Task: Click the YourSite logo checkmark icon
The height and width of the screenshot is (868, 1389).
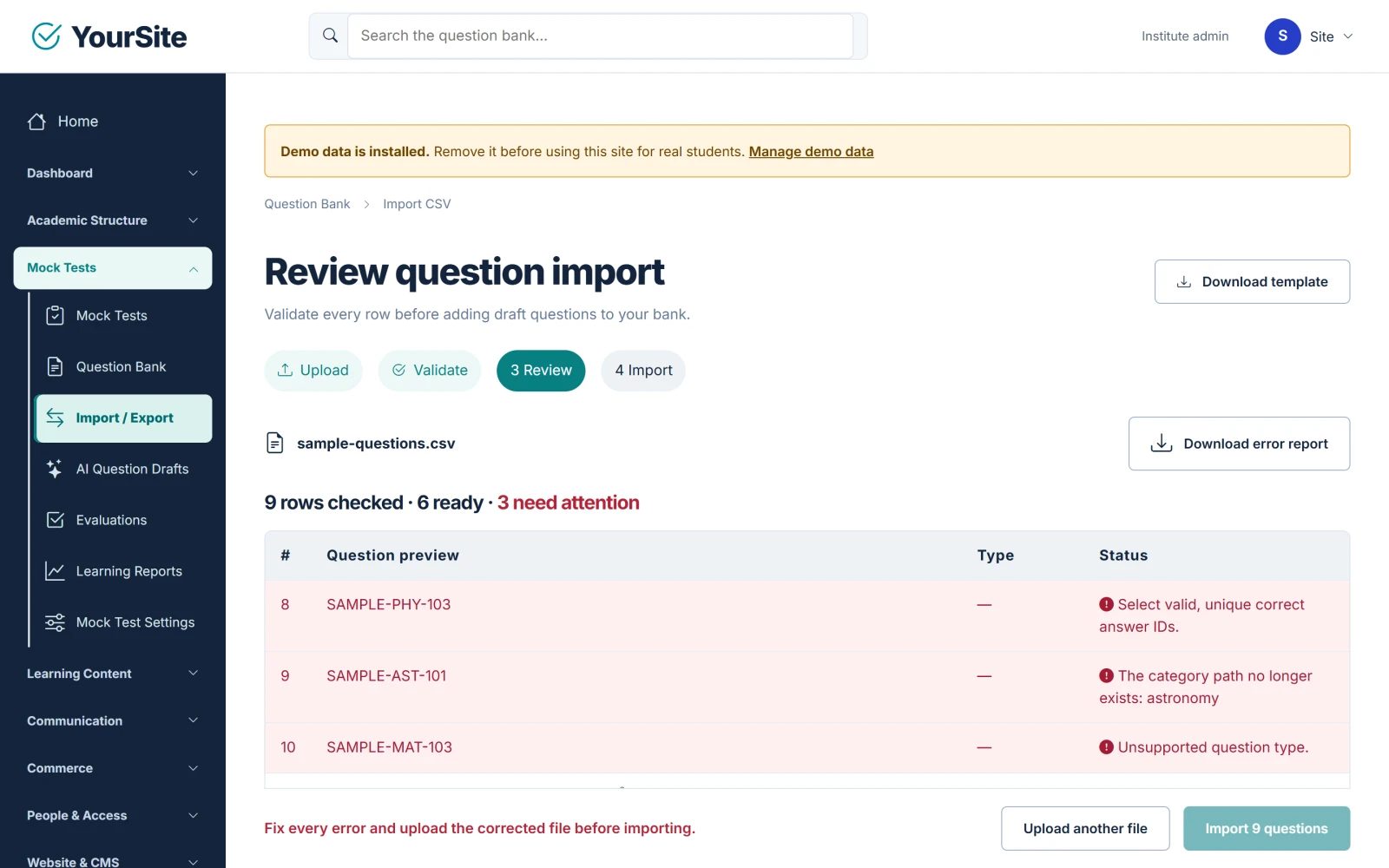Action: point(46,36)
